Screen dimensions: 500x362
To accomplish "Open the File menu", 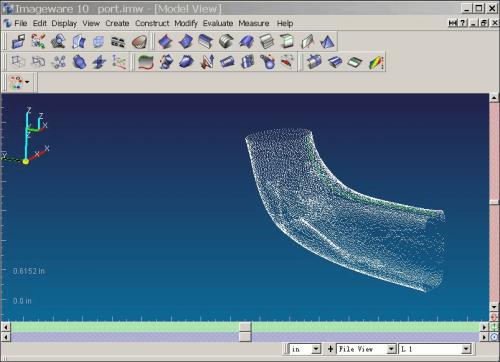I will pos(20,23).
